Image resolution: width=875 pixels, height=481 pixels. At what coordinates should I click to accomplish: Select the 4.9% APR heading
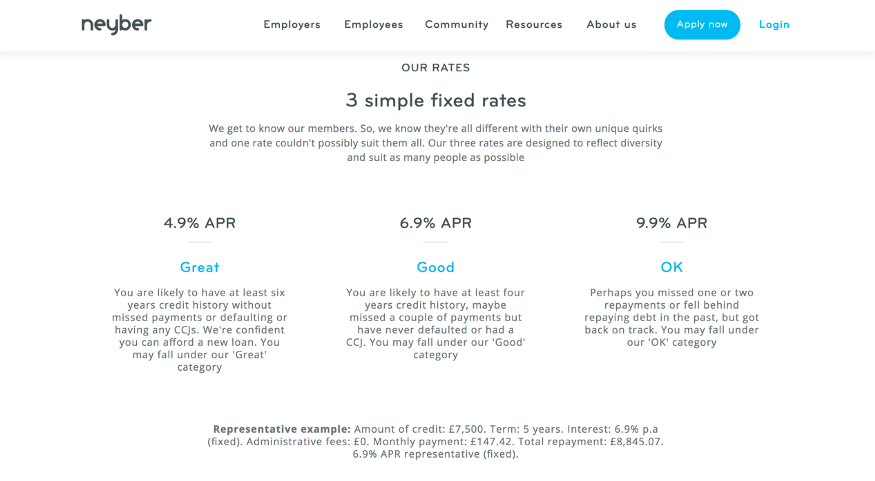(x=200, y=223)
